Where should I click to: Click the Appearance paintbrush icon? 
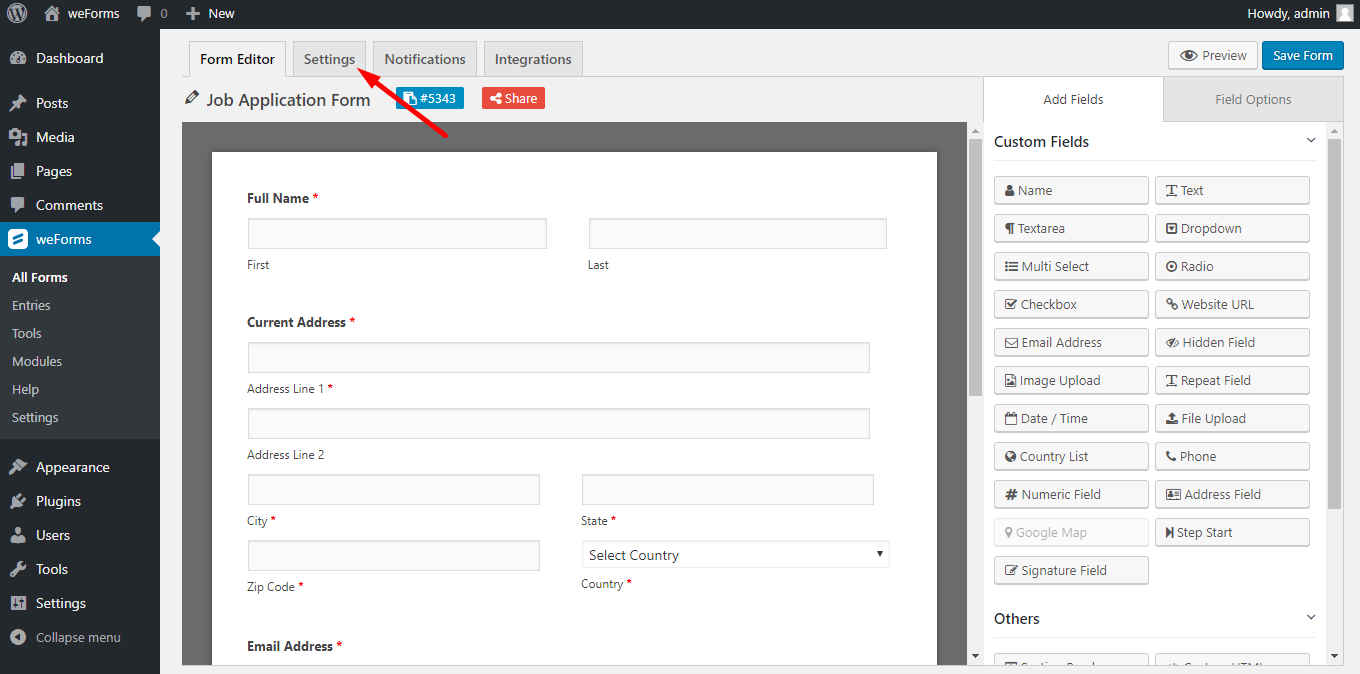(x=18, y=467)
